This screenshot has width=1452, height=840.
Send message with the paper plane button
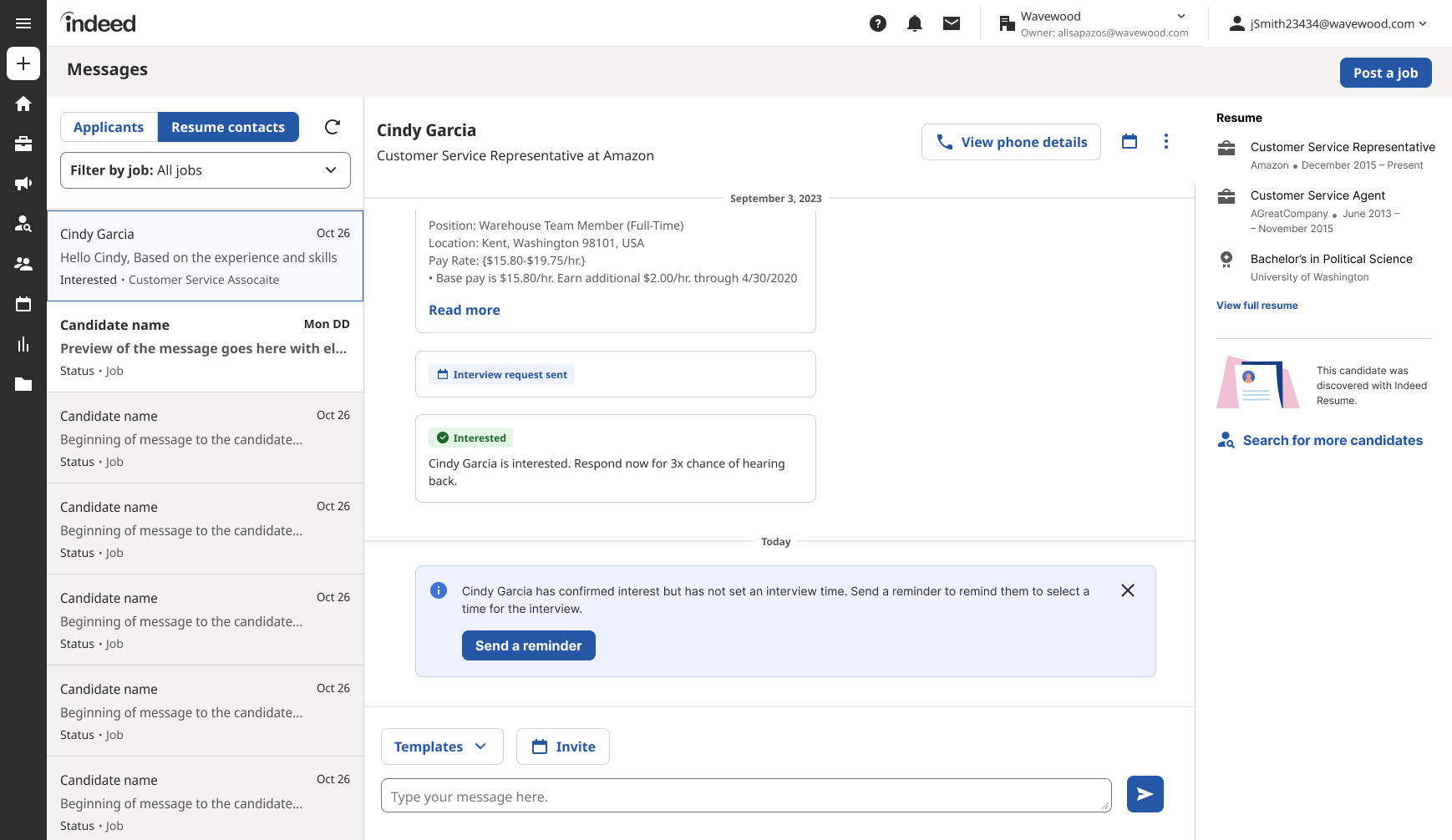tap(1145, 794)
